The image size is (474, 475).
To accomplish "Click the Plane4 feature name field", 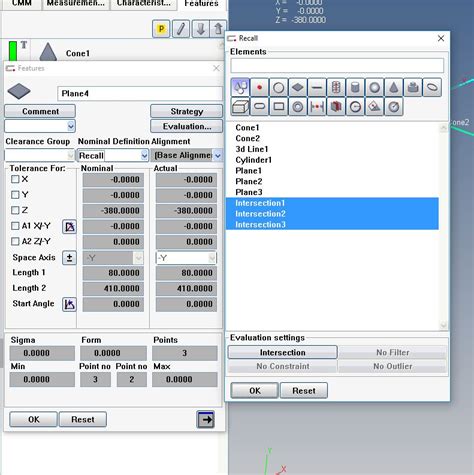I will [140, 93].
